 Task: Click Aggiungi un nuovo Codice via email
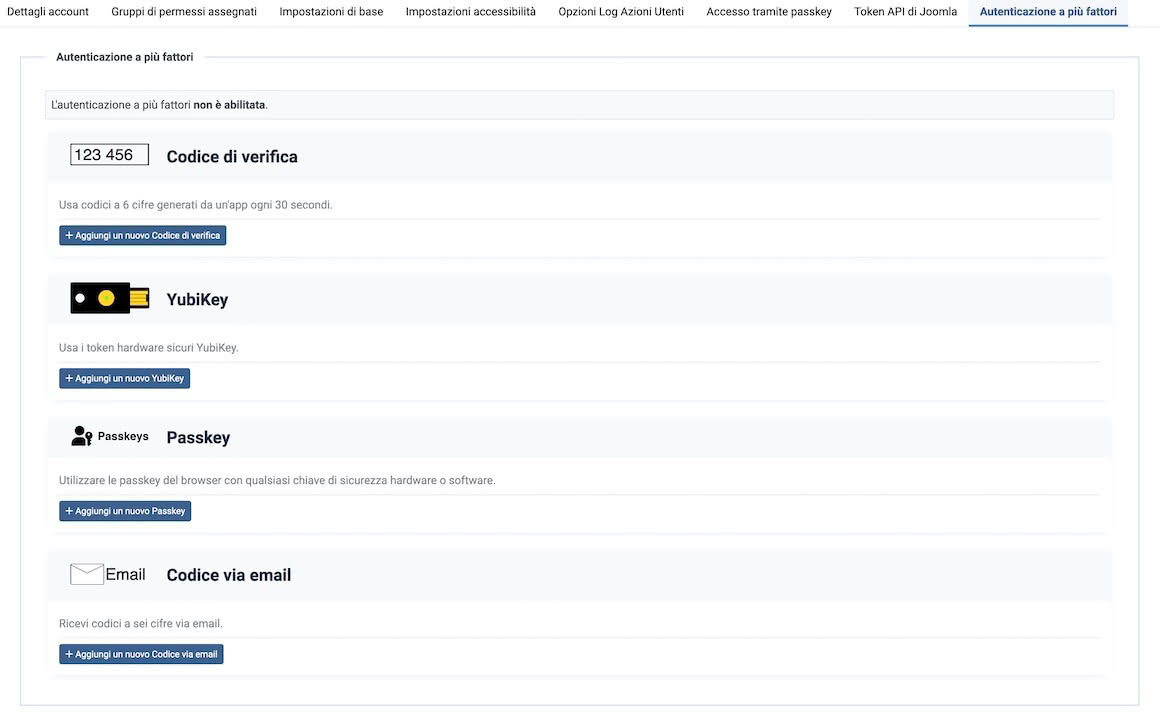pyautogui.click(x=141, y=654)
